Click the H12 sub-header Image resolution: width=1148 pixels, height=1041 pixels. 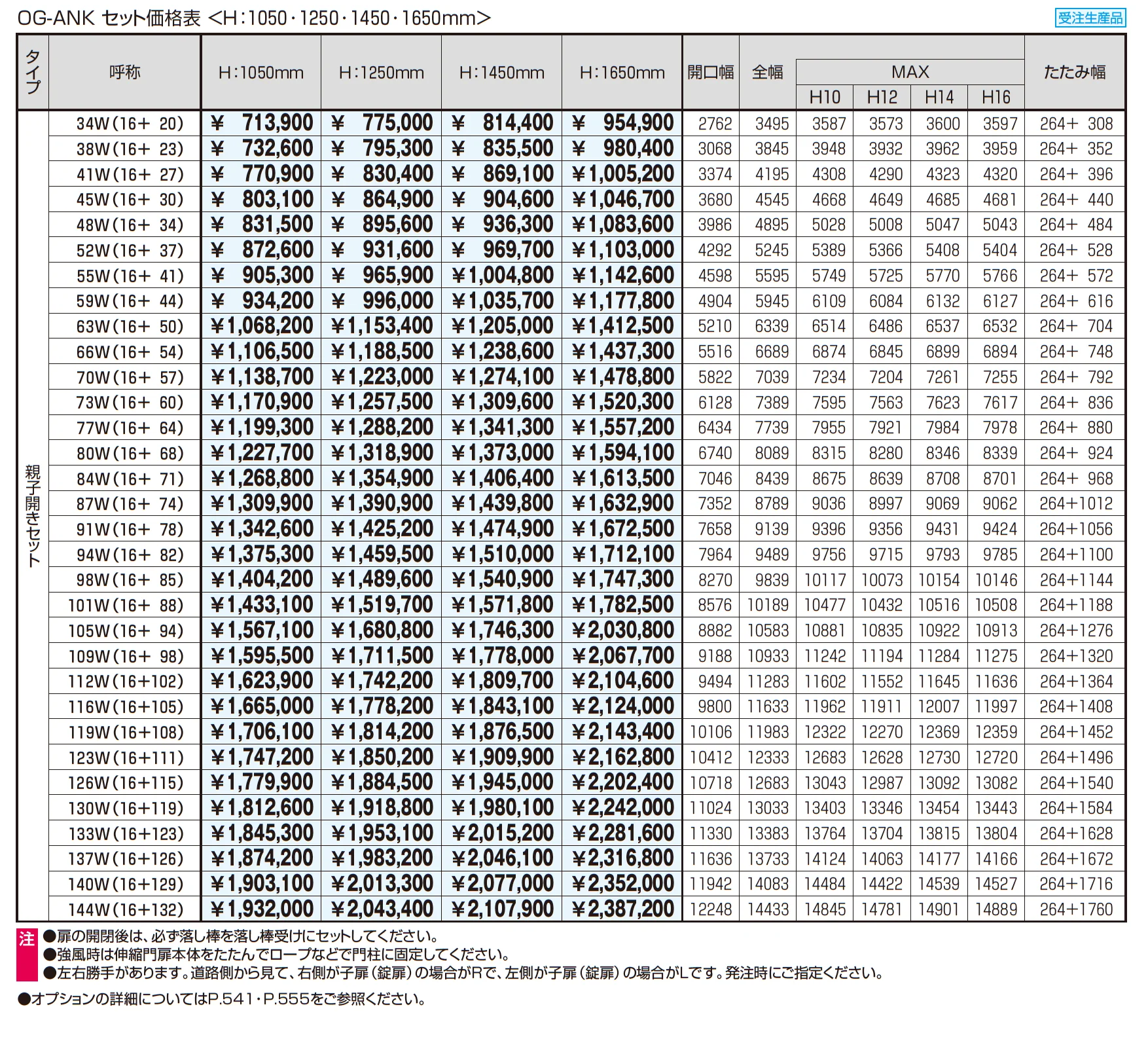882,97
